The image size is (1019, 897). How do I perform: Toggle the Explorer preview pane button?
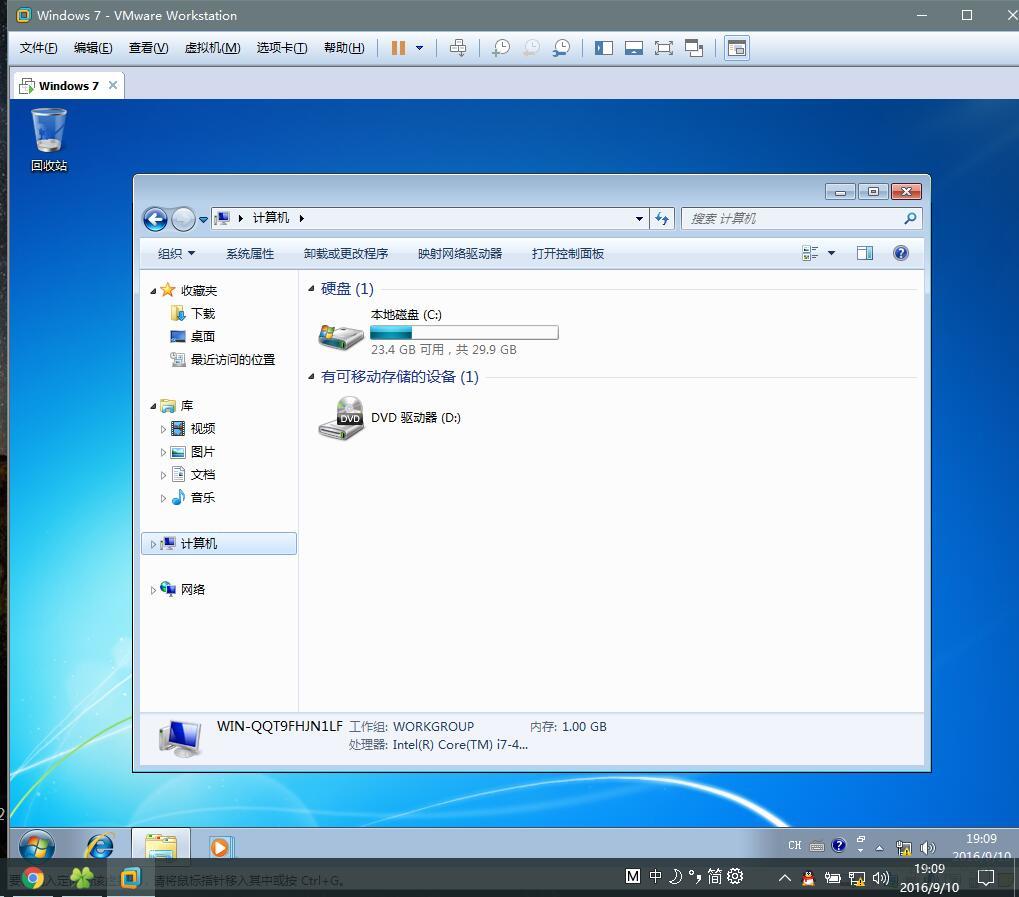tap(865, 253)
